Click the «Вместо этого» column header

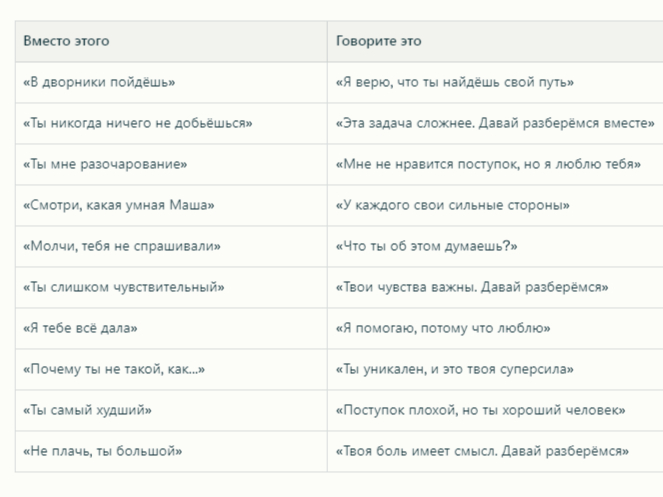pos(67,41)
